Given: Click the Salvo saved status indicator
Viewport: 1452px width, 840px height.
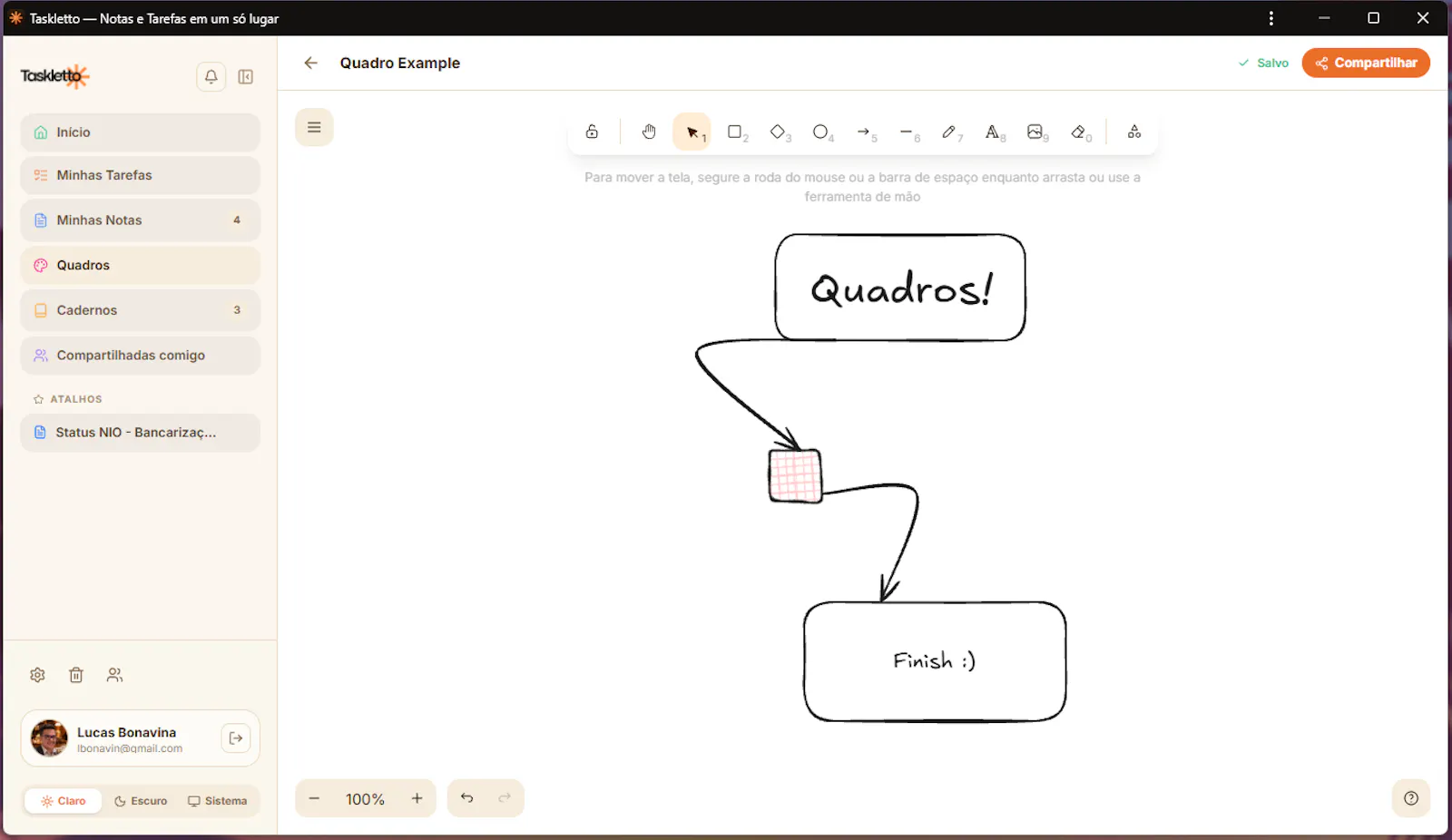Looking at the screenshot, I should (1263, 63).
